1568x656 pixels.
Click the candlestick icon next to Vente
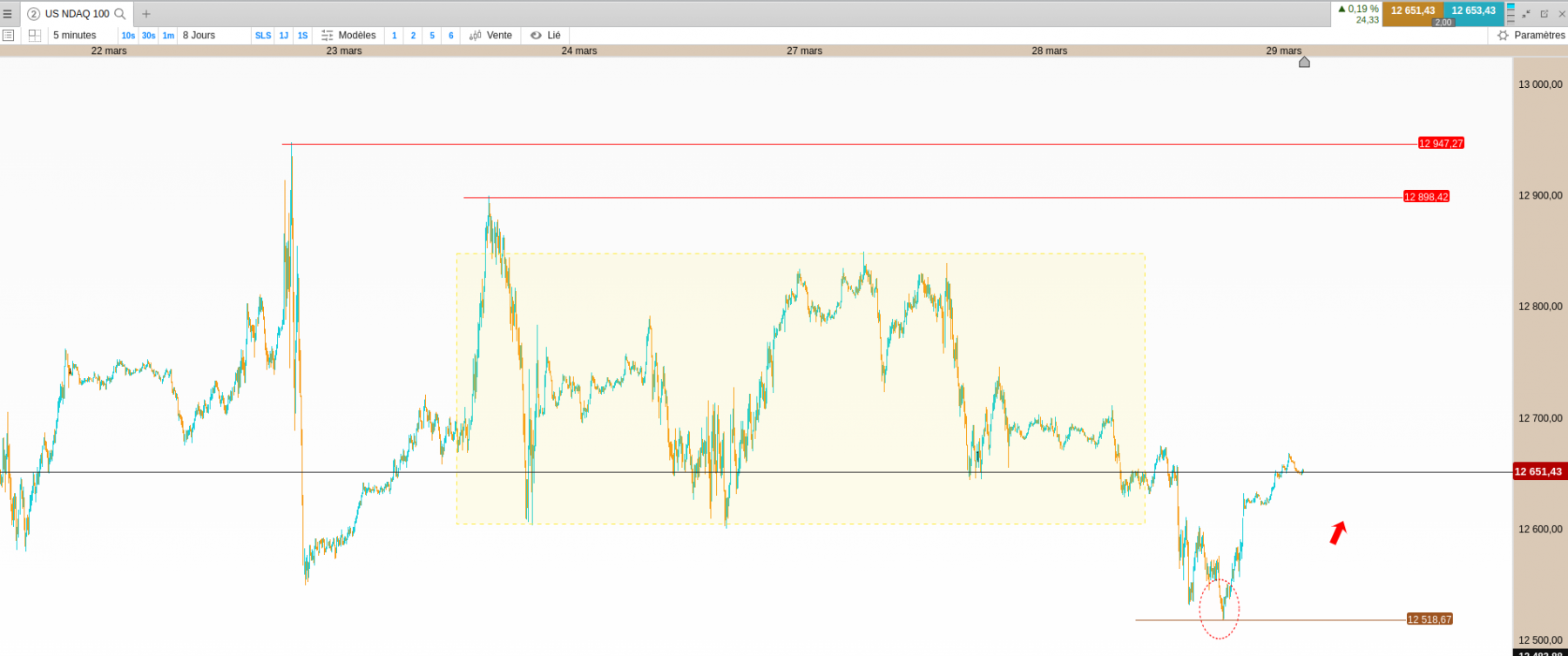point(476,36)
